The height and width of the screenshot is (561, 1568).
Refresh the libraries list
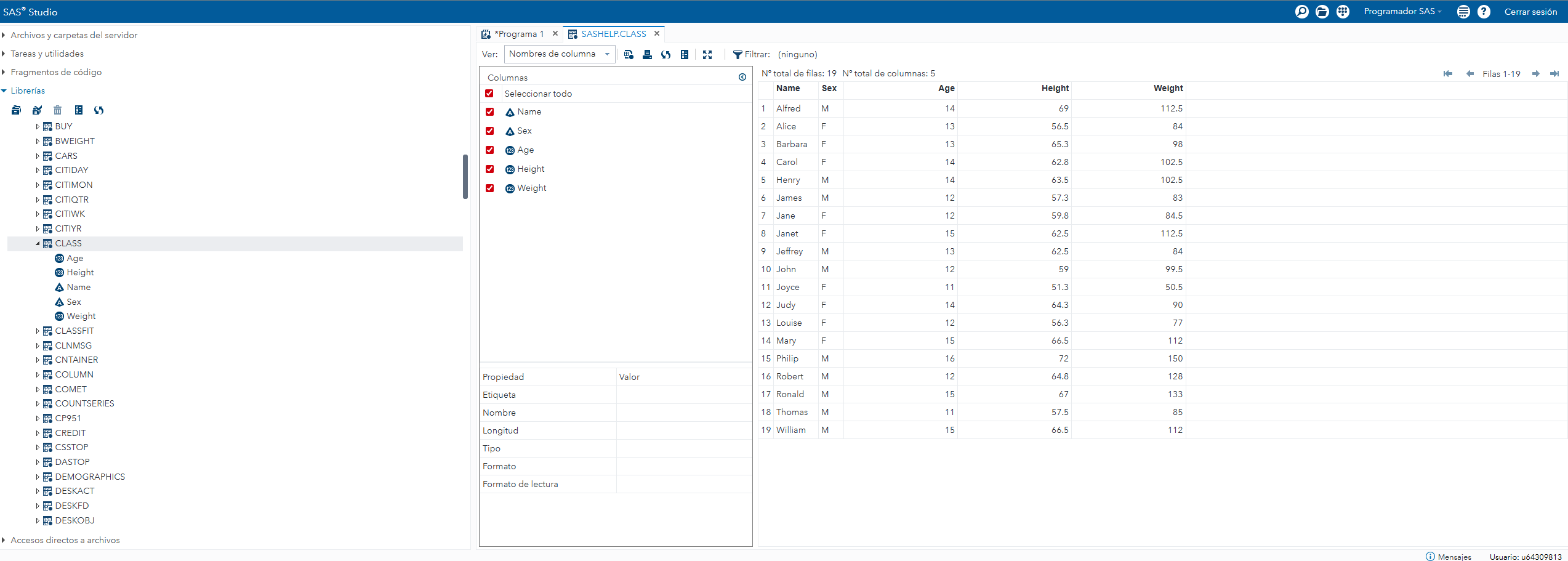pyautogui.click(x=99, y=110)
